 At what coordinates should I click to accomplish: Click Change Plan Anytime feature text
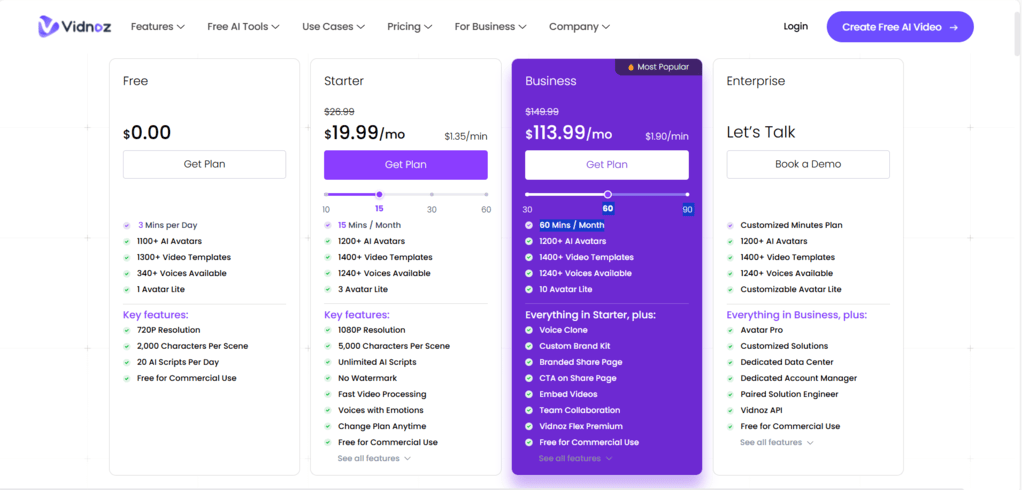pyautogui.click(x=382, y=426)
